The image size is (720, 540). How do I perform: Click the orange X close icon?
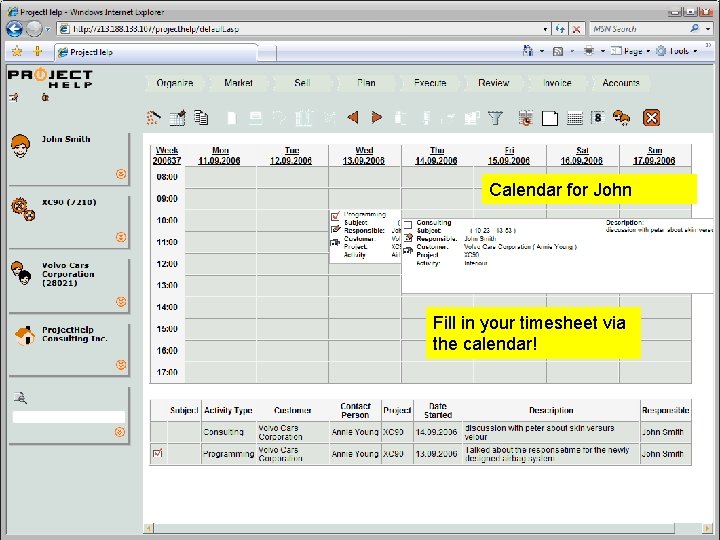[651, 118]
